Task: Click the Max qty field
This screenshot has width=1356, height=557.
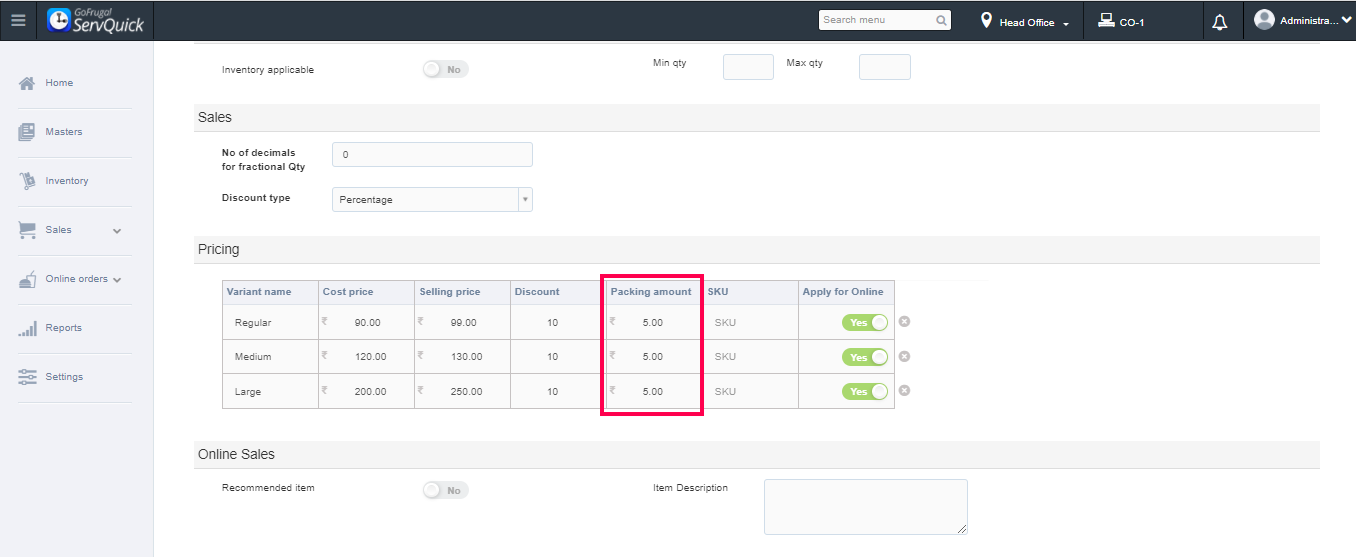Action: coord(885,67)
